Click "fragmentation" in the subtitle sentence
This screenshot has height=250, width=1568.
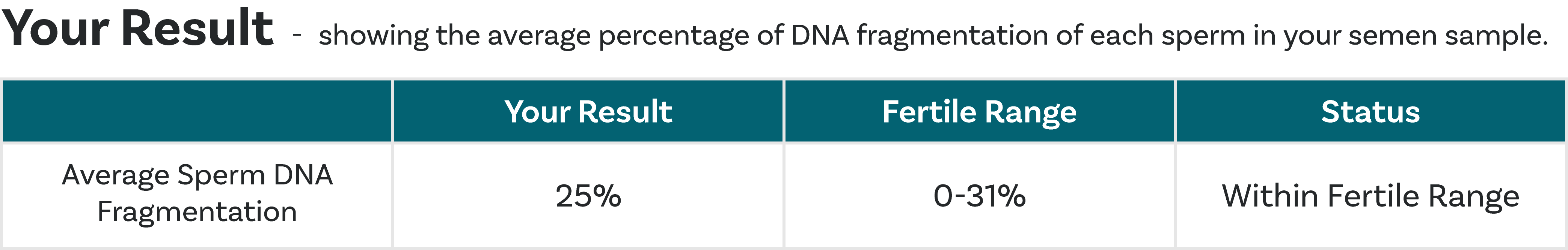[952, 35]
